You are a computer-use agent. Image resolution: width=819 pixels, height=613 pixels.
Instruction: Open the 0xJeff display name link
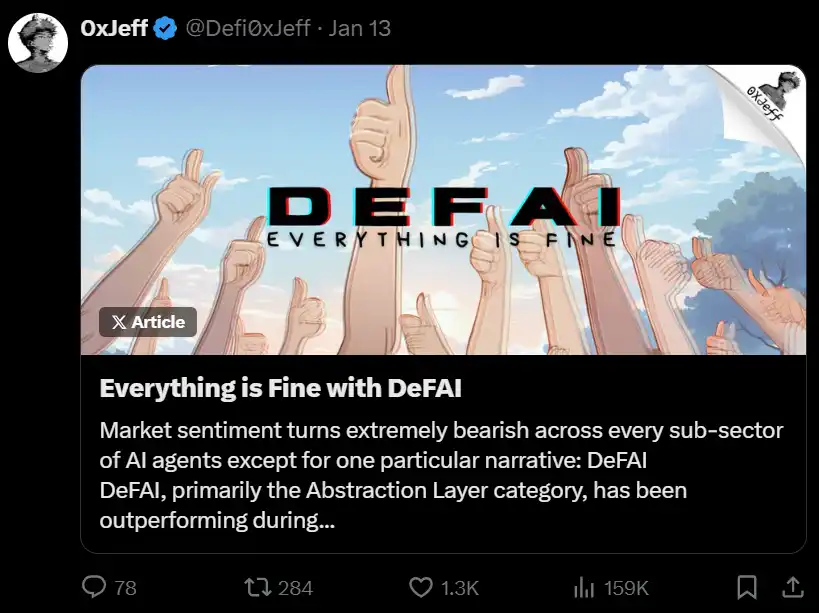114,29
